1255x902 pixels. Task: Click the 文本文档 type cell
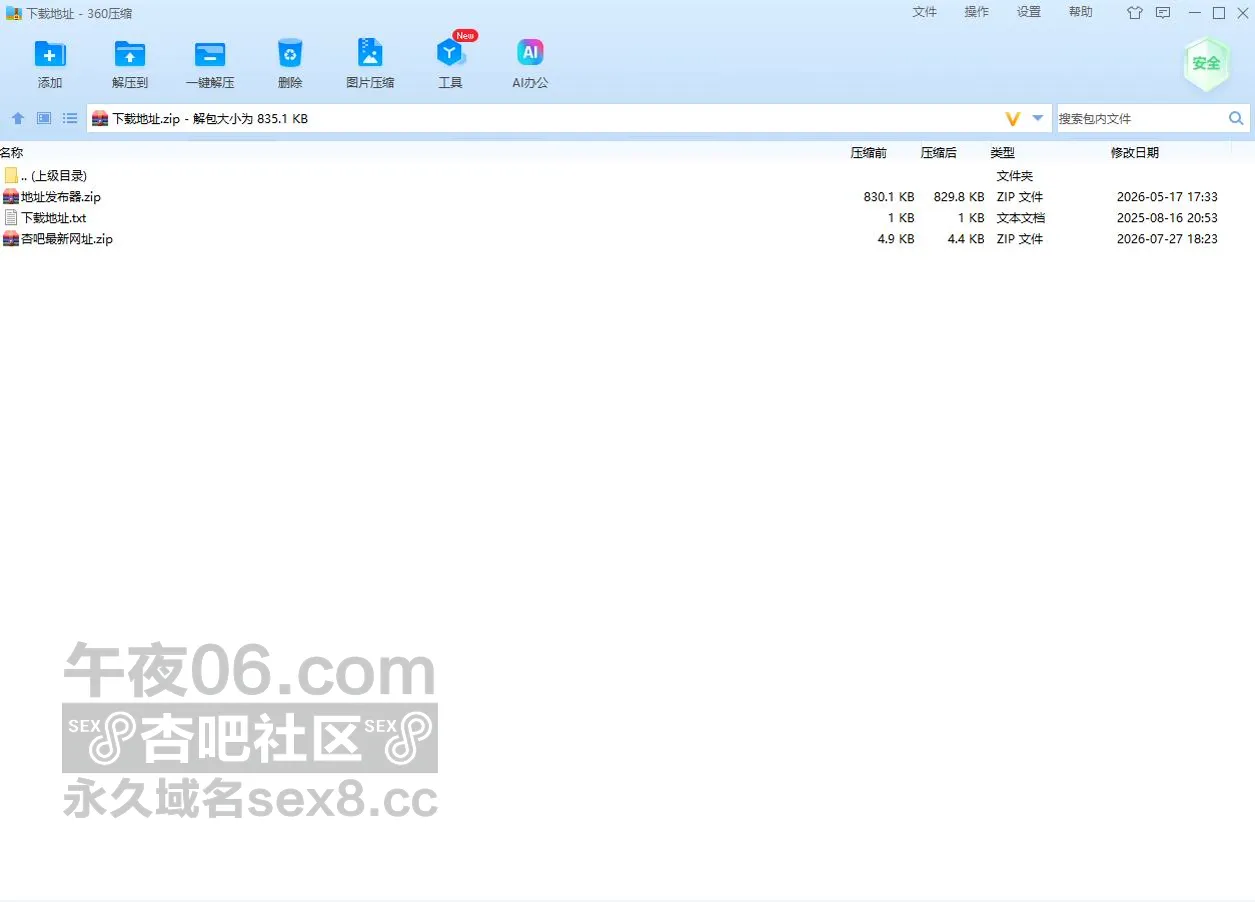[x=1020, y=218]
